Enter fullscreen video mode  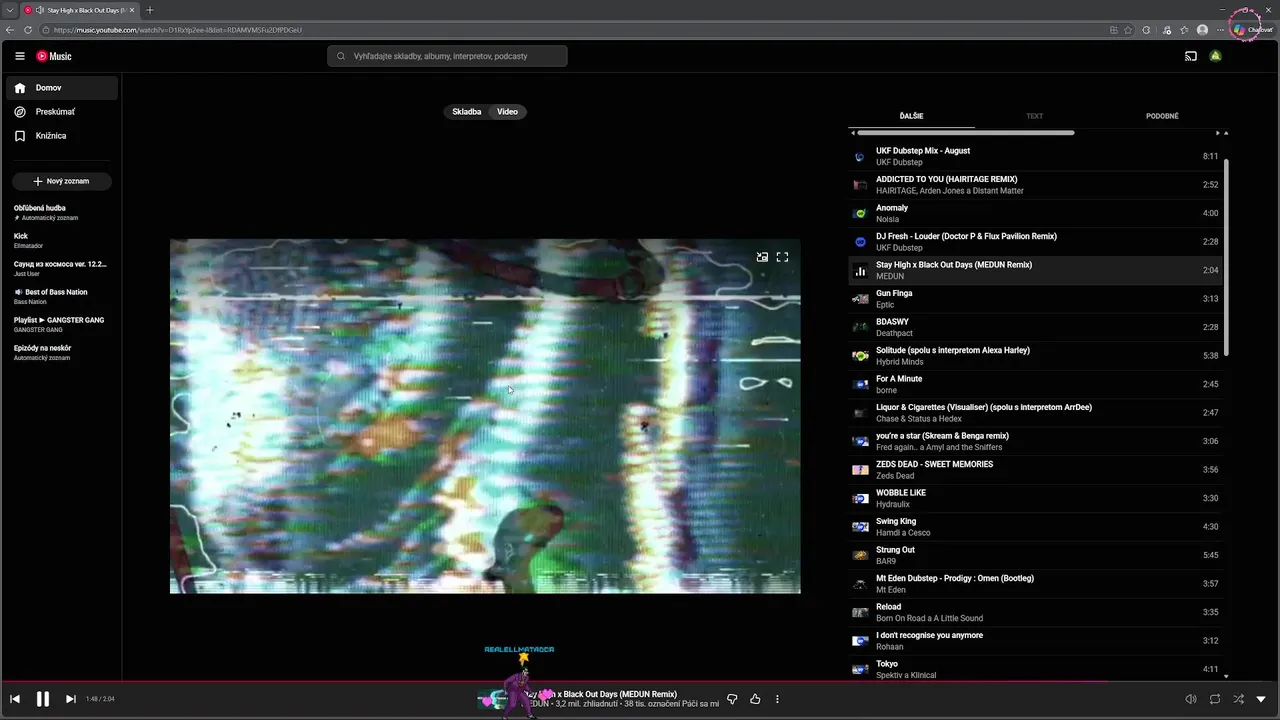tap(782, 257)
